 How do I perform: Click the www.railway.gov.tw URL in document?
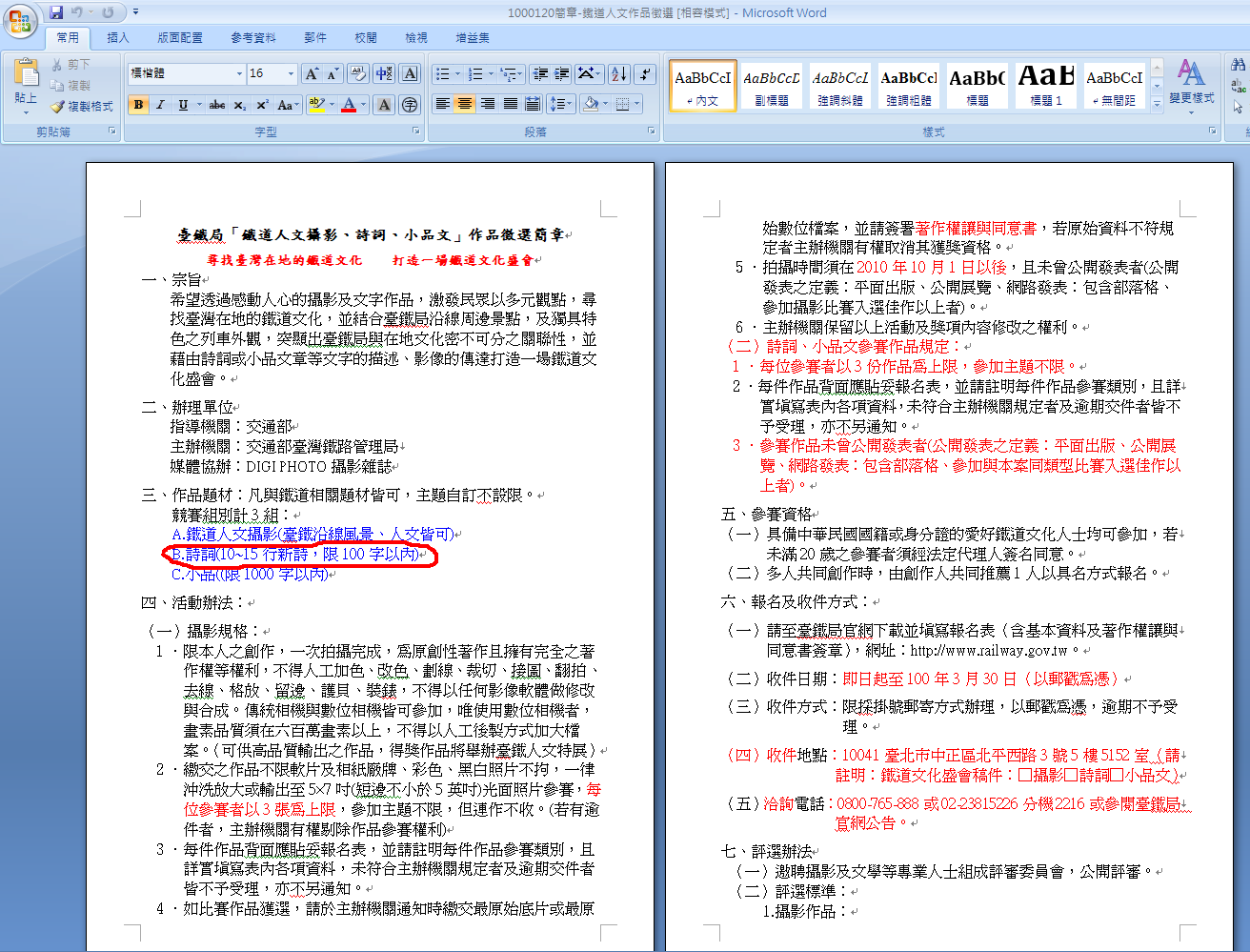[989, 651]
